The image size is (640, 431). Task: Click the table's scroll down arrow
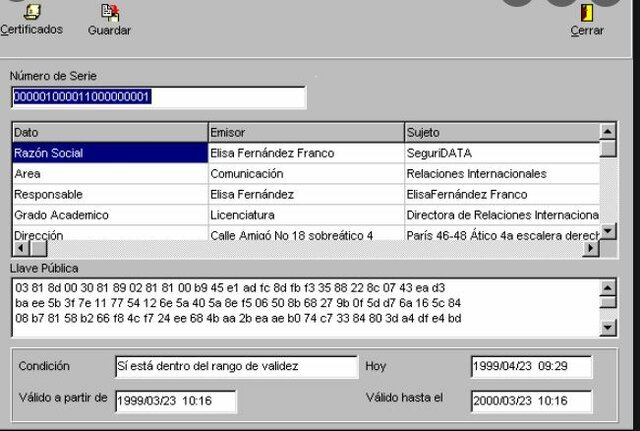tap(608, 231)
